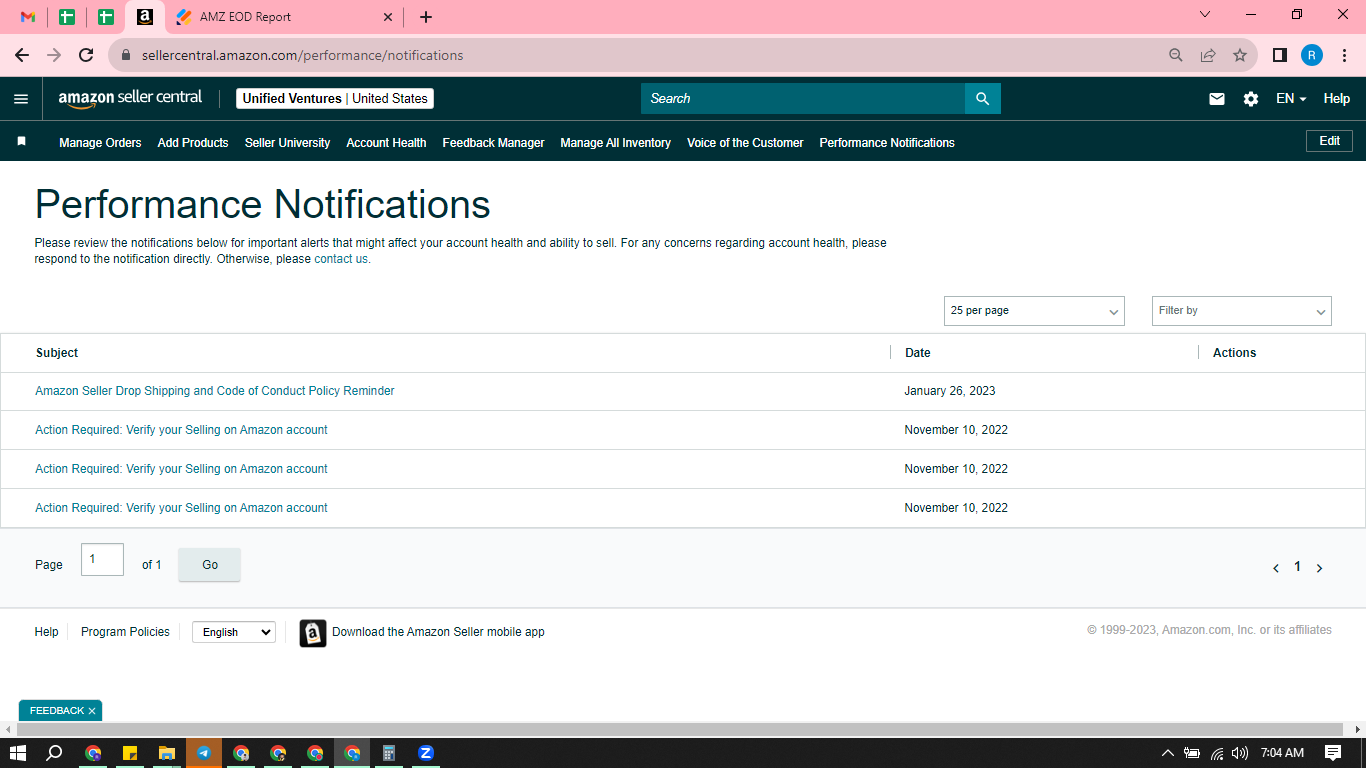Open File Explorer from the taskbar
1366x768 pixels.
coord(167,753)
